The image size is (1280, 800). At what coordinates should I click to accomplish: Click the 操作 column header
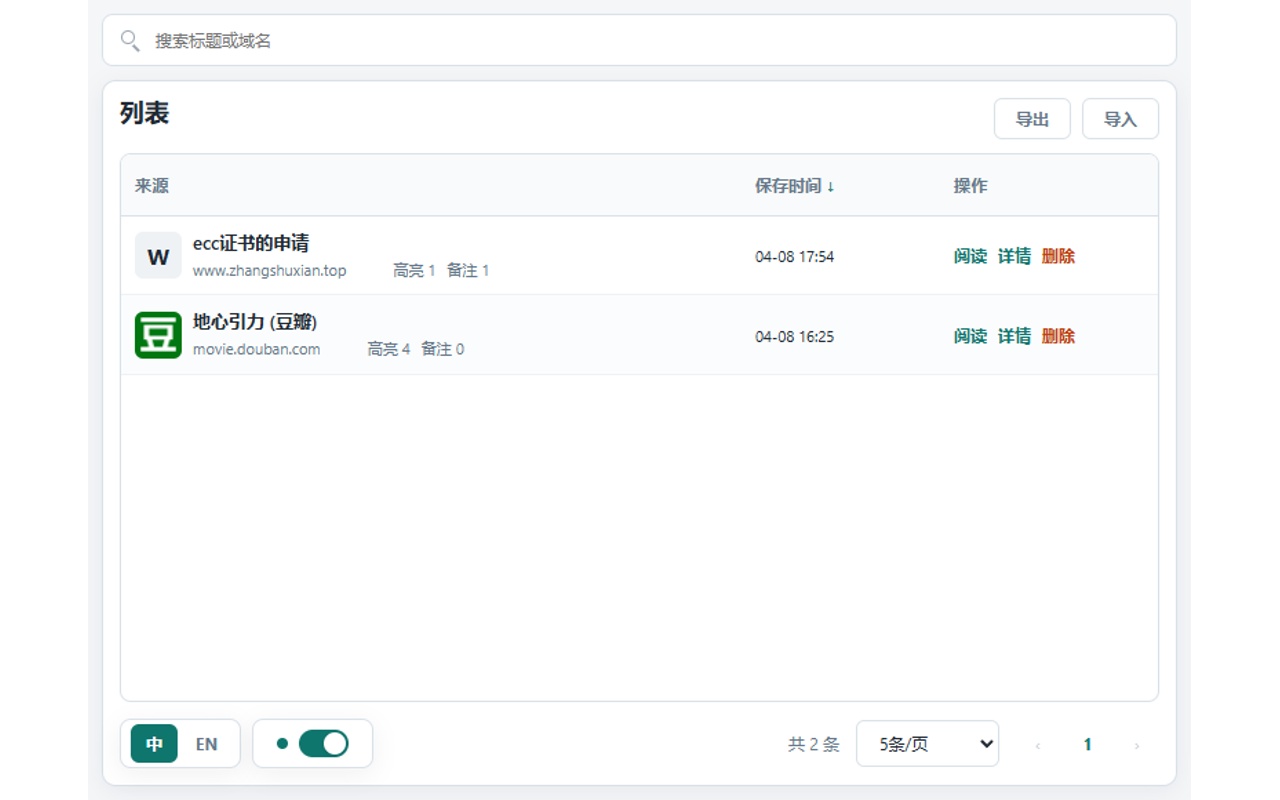pyautogui.click(x=970, y=186)
